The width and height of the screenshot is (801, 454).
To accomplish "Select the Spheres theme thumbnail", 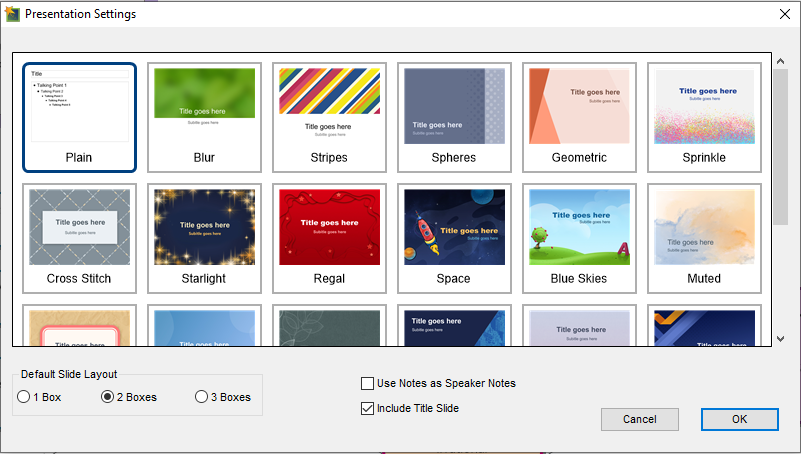I will [454, 117].
